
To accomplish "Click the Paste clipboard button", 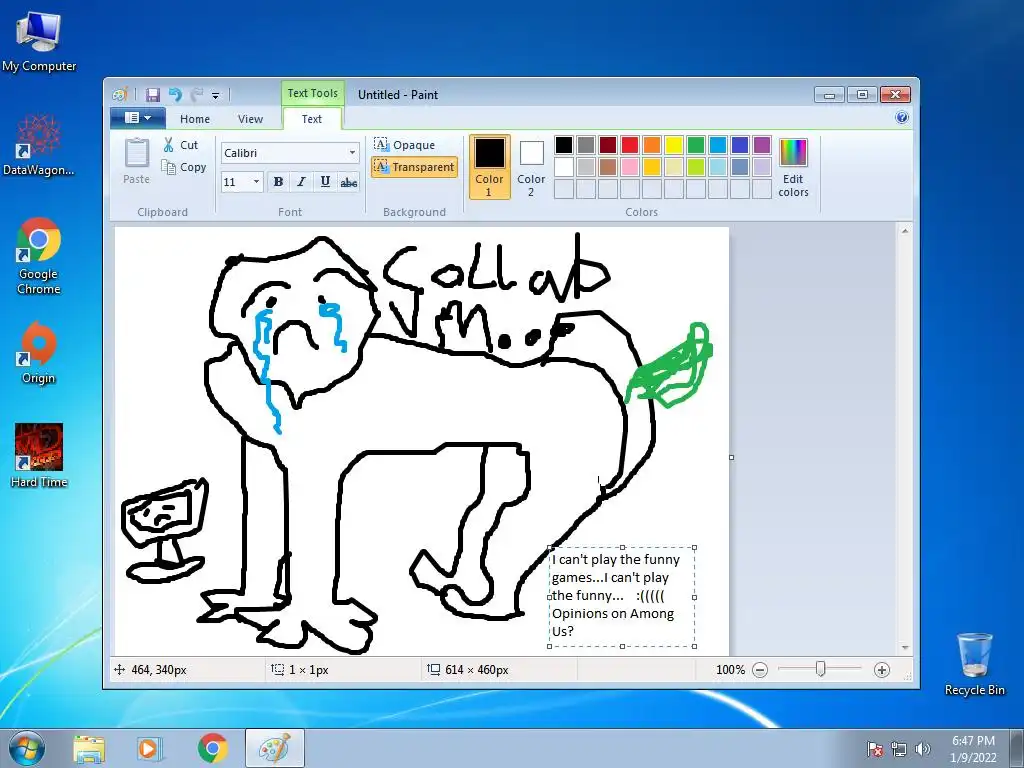I will pos(136,161).
